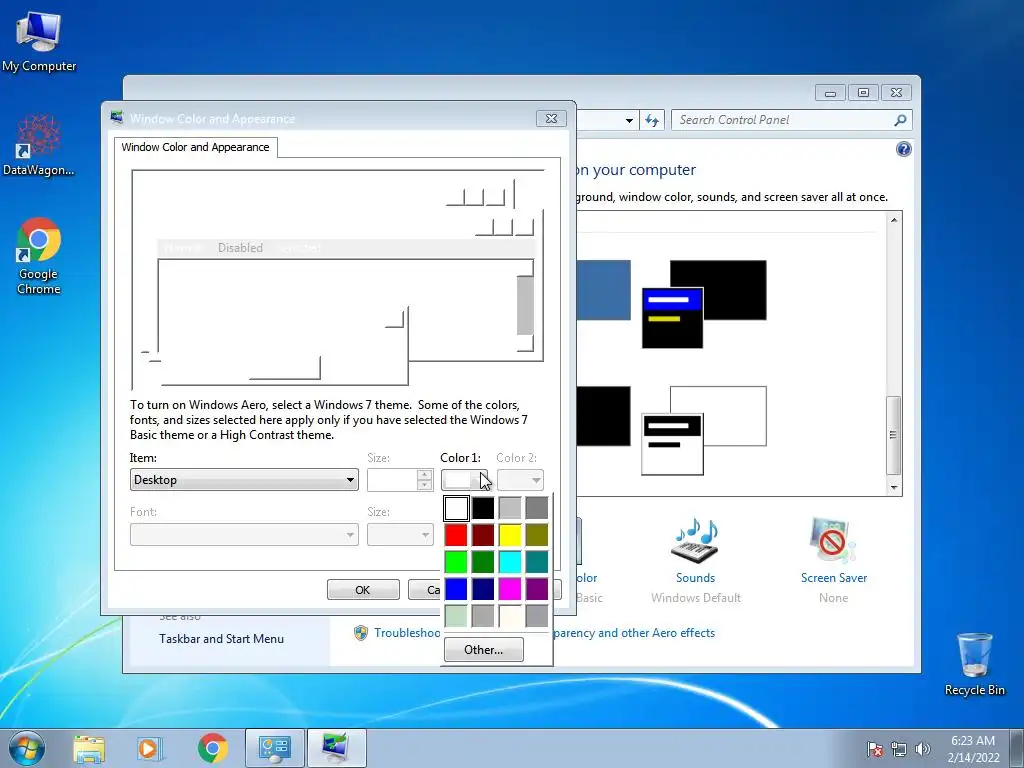Pick the red color swatch

(x=456, y=535)
